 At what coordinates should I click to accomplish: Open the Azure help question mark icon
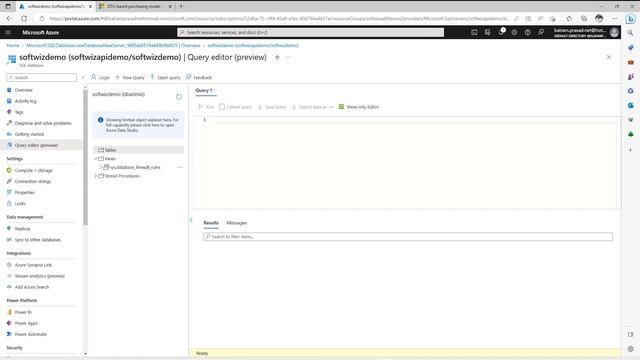528,32
